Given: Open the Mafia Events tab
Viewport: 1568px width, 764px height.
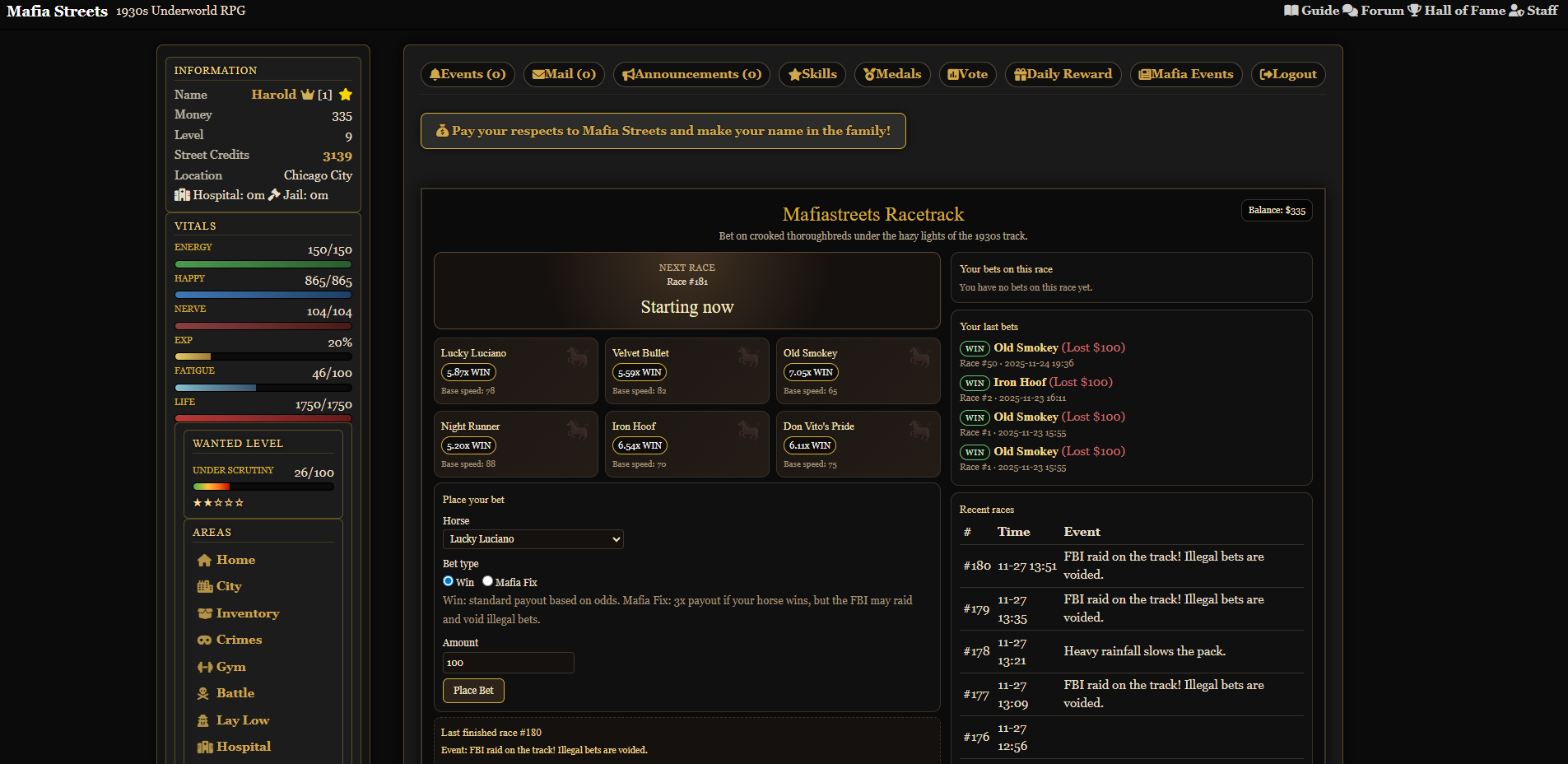Looking at the screenshot, I should pyautogui.click(x=1185, y=74).
